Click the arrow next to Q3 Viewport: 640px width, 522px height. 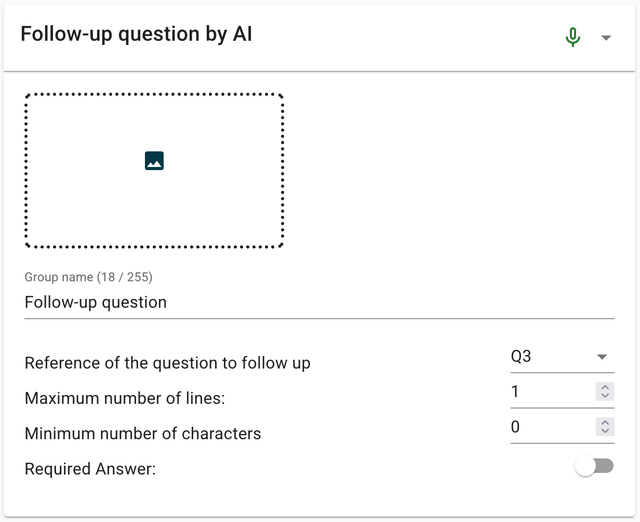coord(602,357)
